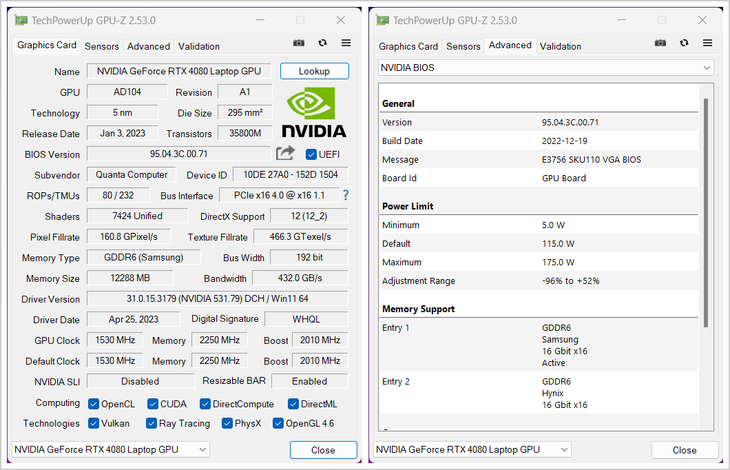Click Minimum power limit 5.0 W
This screenshot has width=730, height=470.
coord(553,225)
